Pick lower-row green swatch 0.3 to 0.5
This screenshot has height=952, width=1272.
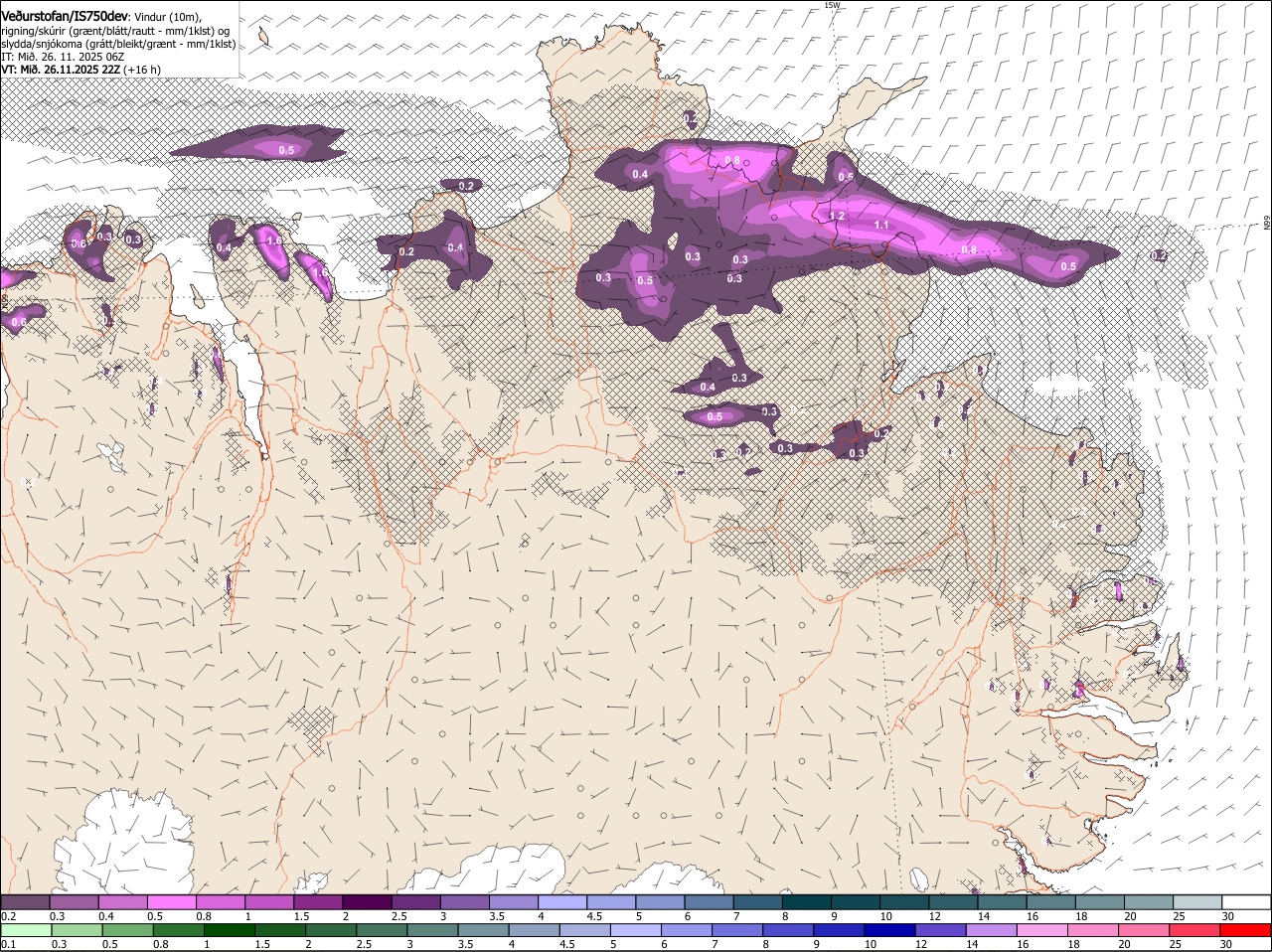point(75,930)
